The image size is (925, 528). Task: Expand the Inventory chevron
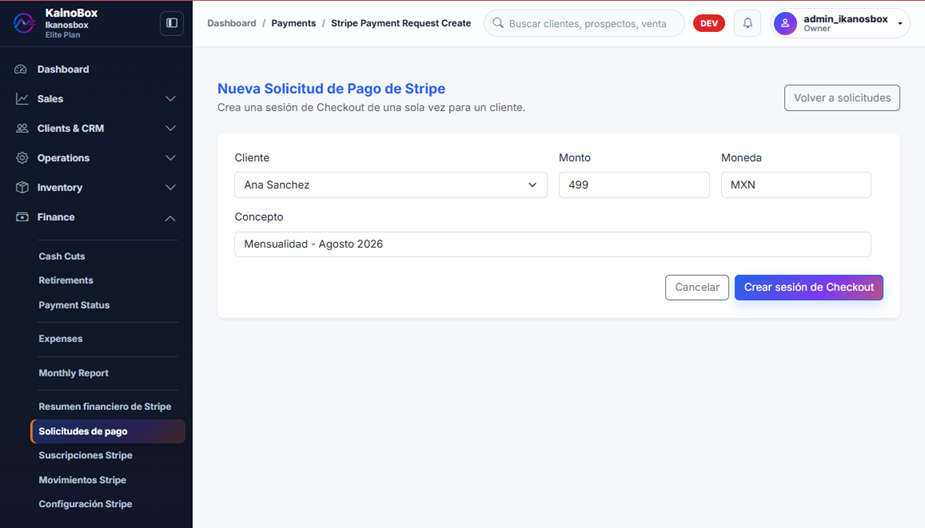click(170, 187)
